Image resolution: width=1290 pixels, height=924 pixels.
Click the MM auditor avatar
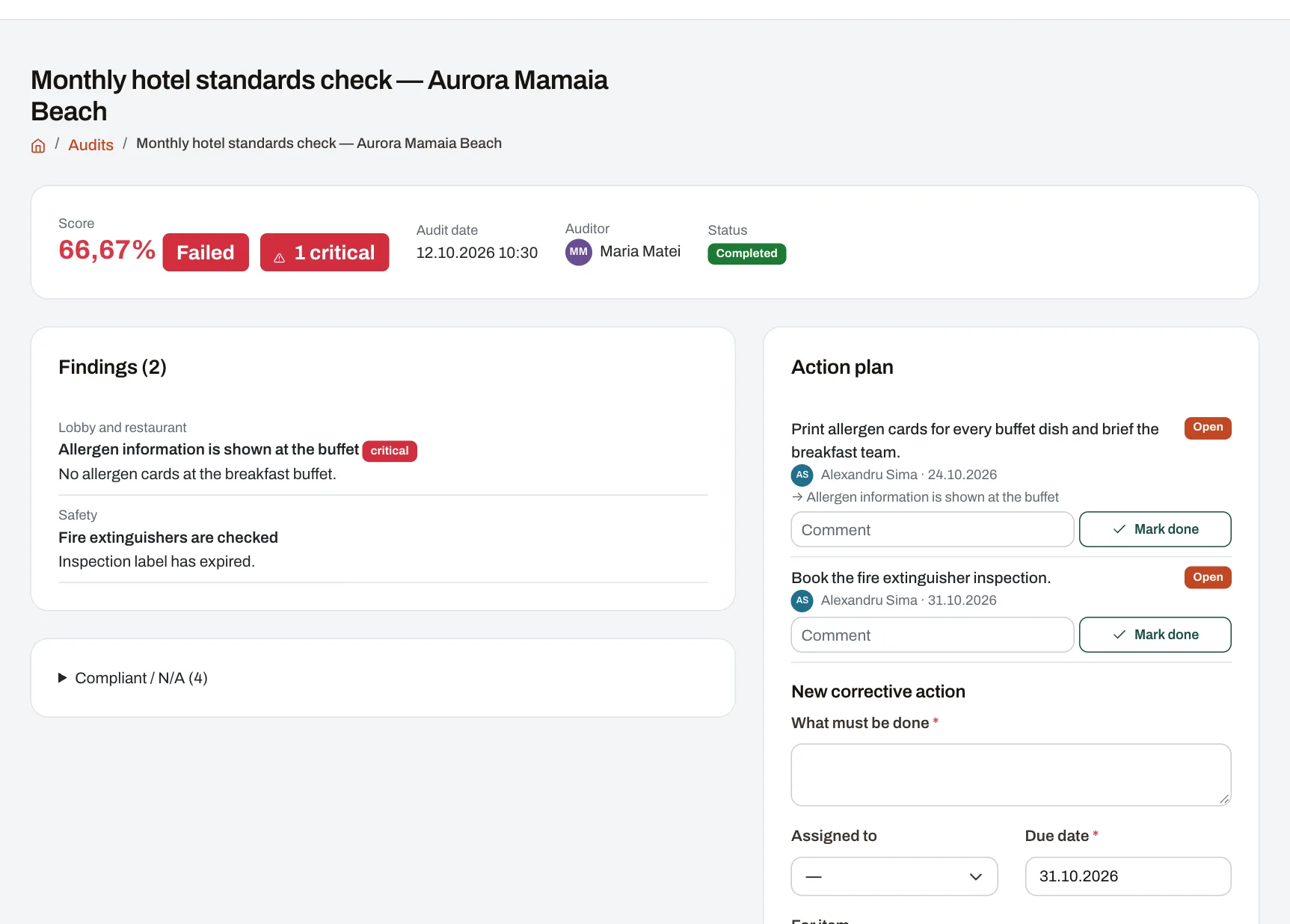pyautogui.click(x=578, y=252)
